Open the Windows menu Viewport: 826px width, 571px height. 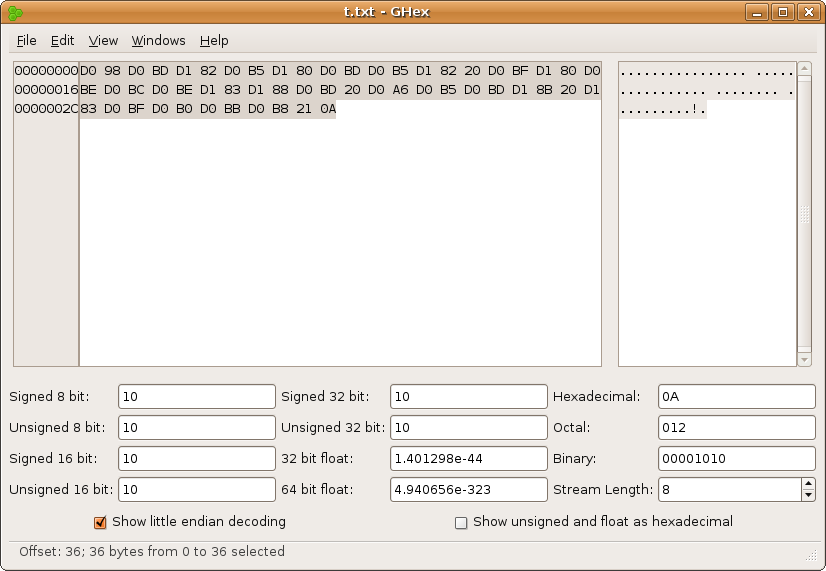point(158,41)
